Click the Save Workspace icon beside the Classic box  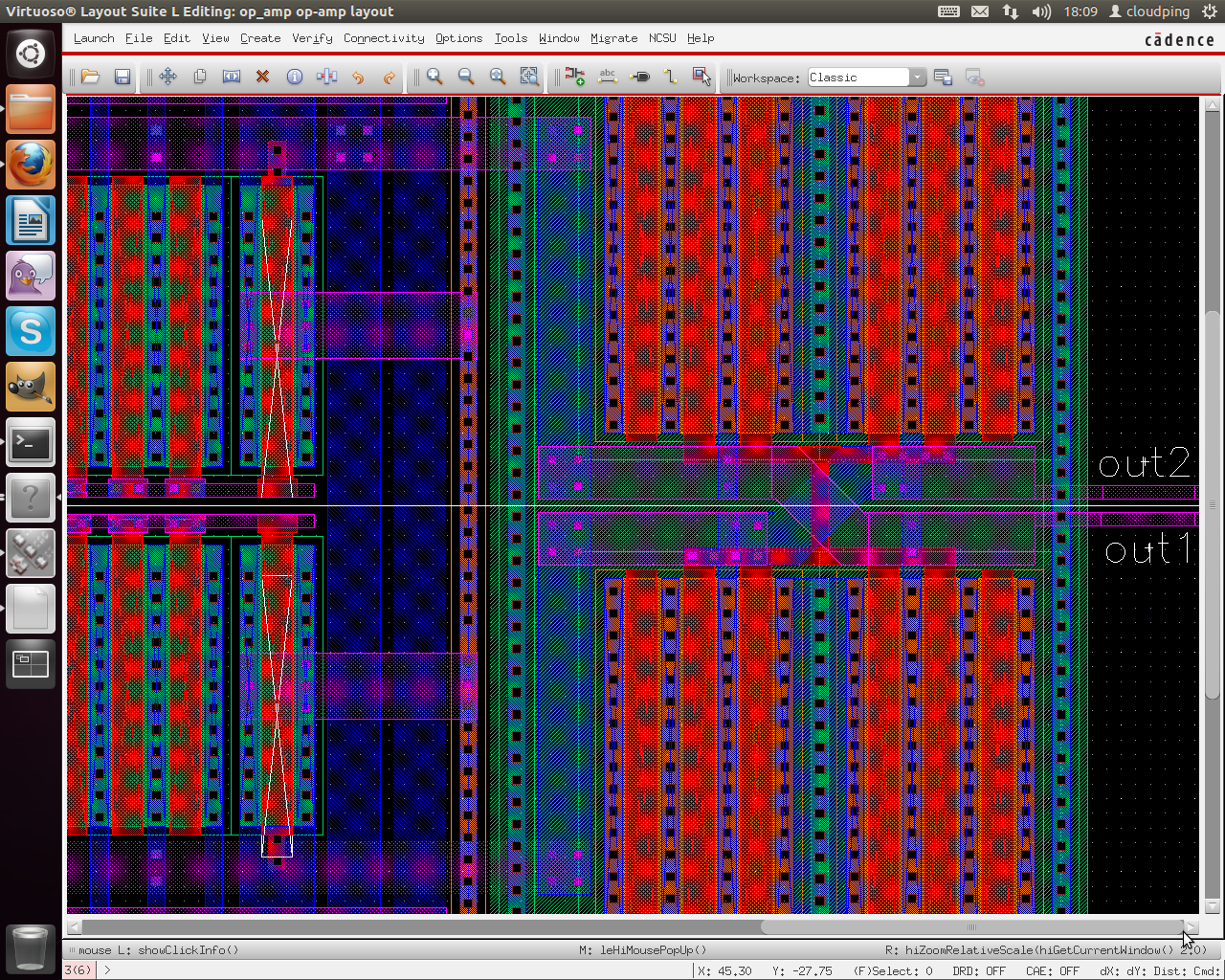pyautogui.click(x=943, y=78)
